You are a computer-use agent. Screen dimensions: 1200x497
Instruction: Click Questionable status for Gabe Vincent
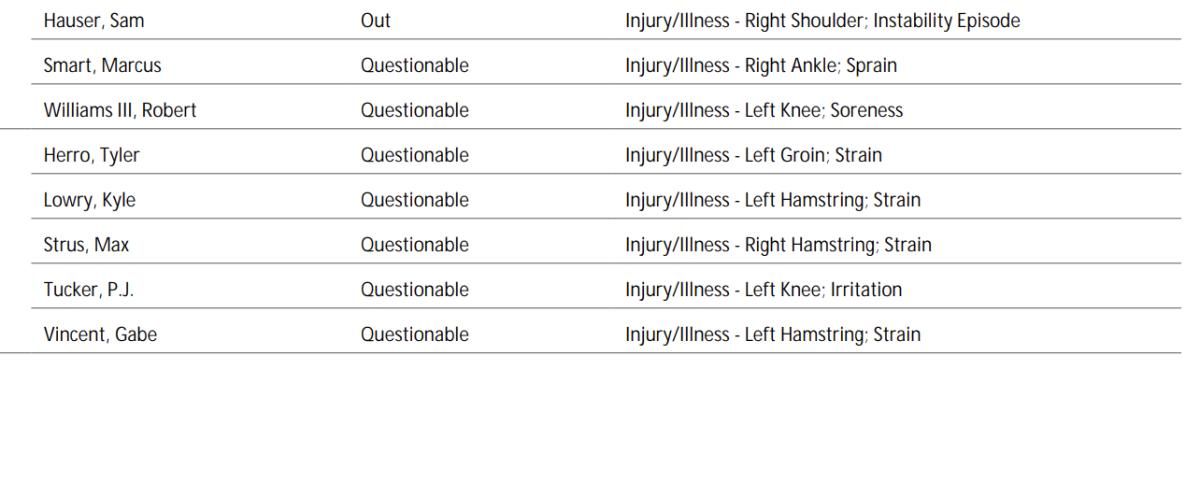(x=414, y=335)
